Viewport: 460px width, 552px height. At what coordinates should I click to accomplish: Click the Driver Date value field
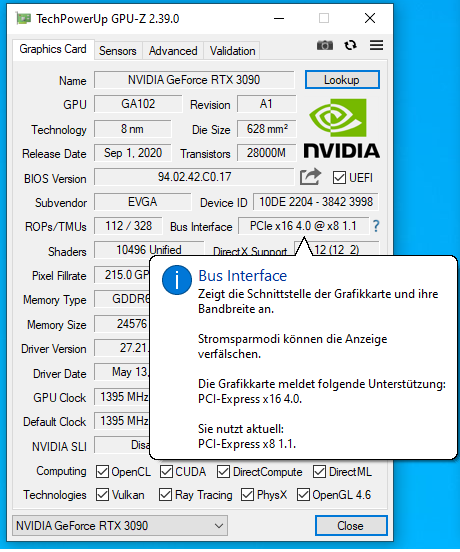point(122,372)
